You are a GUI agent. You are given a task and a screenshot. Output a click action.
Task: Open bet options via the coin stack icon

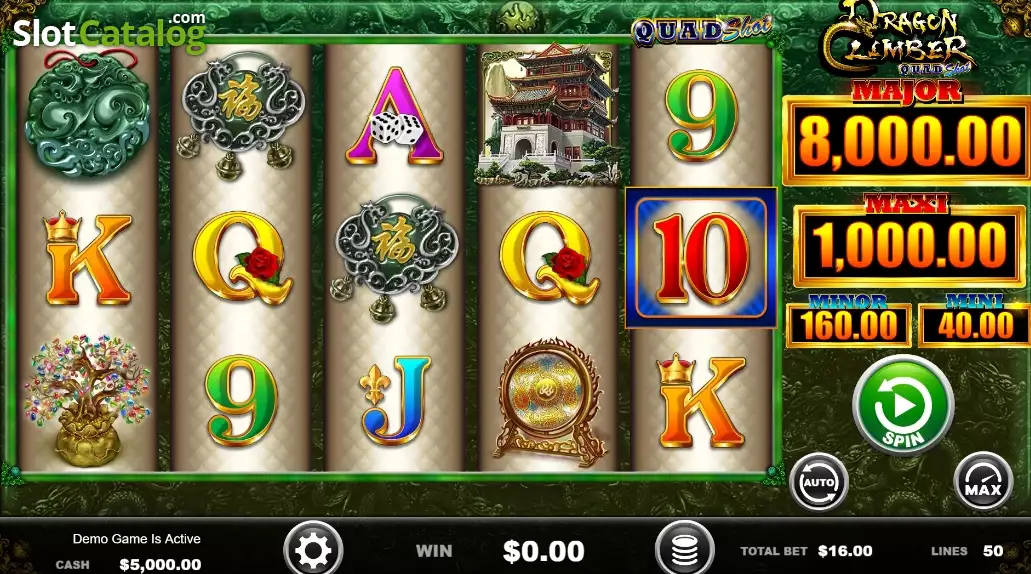[x=684, y=550]
